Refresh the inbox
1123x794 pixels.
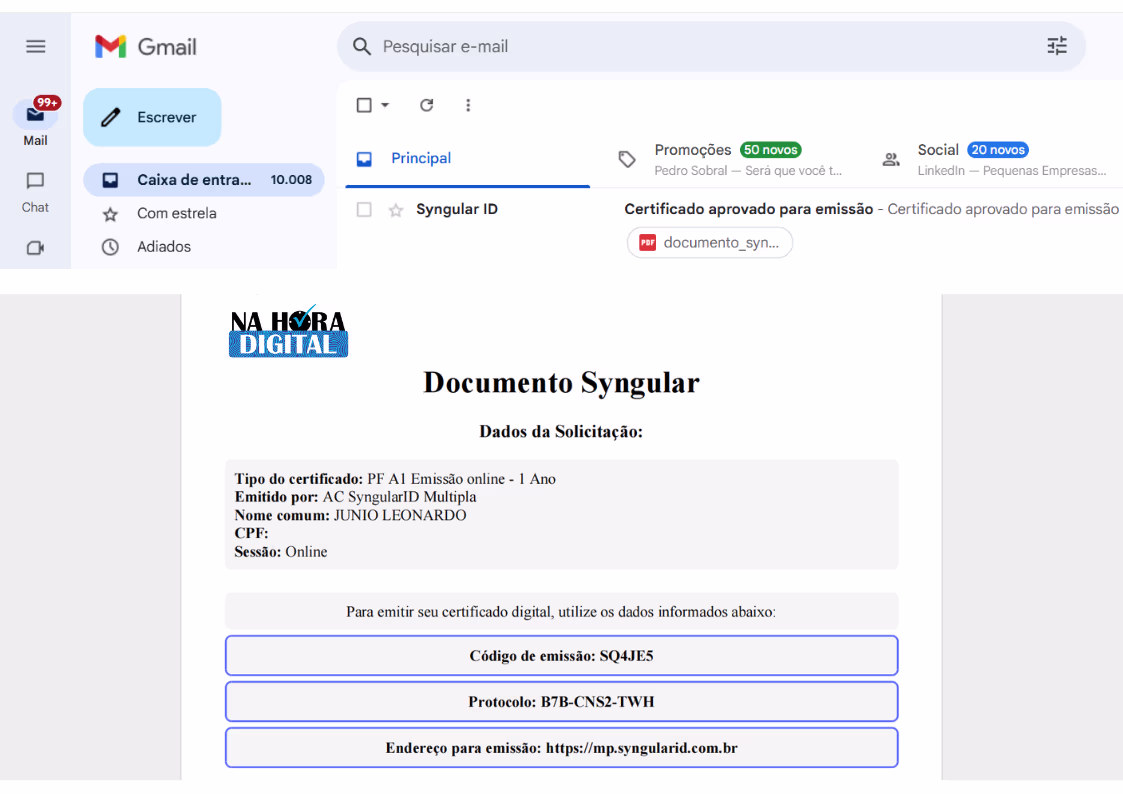pos(427,105)
